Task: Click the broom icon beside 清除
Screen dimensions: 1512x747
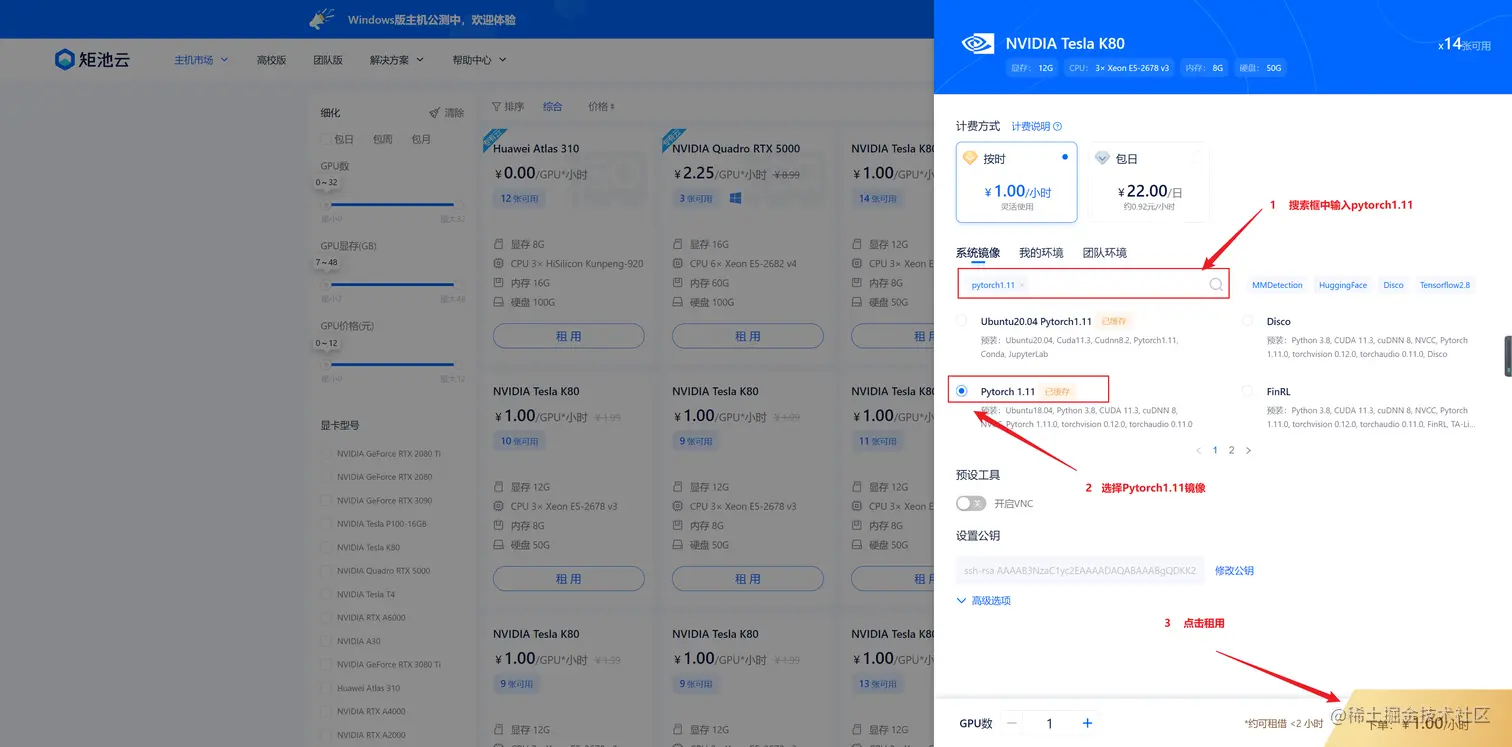Action: pos(434,113)
